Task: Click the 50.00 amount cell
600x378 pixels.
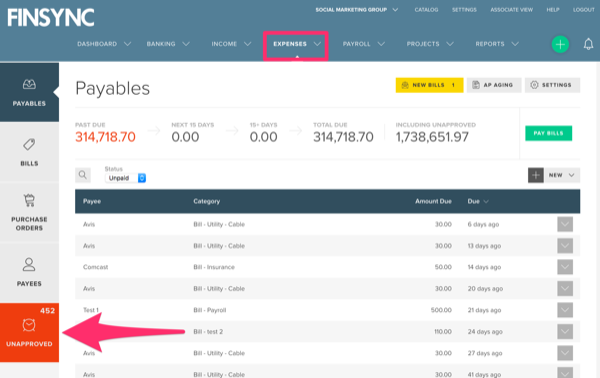Action: pos(443,267)
